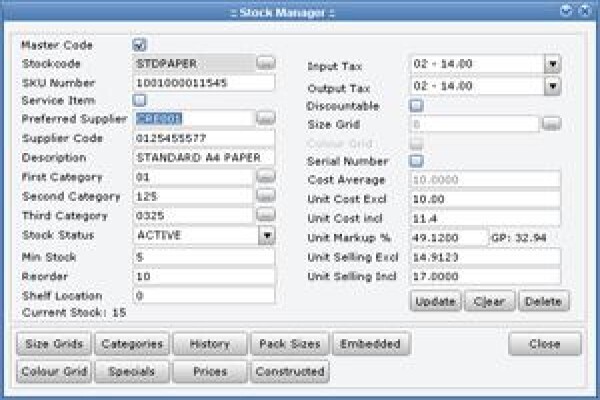Click the Unit Markup % field
The height and width of the screenshot is (400, 600).
[449, 238]
